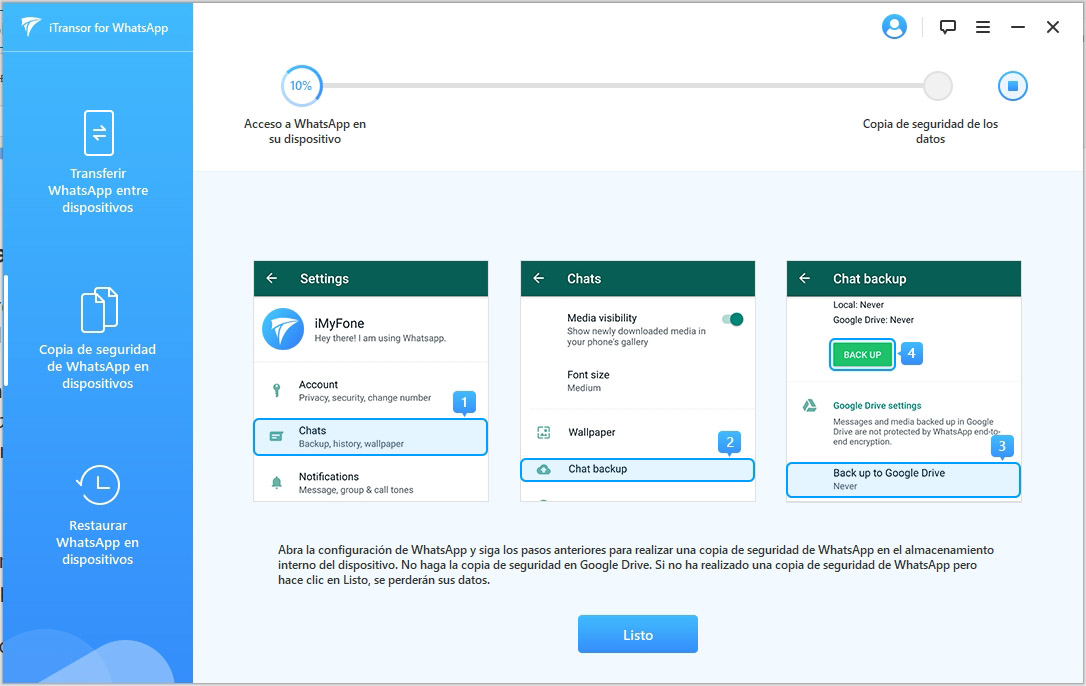Click the iMyFone profile avatar
1086x686 pixels.
(x=283, y=328)
